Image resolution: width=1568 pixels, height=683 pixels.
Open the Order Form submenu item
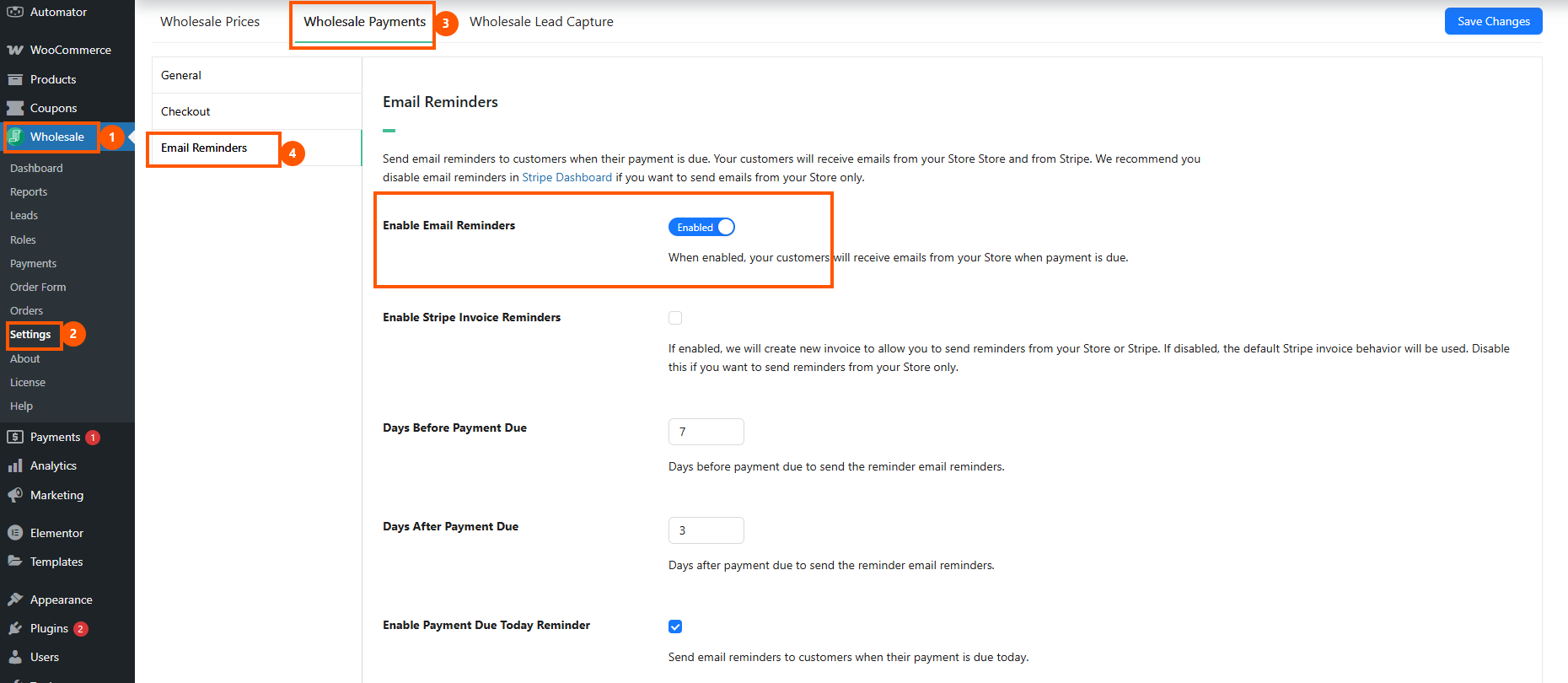pos(38,287)
